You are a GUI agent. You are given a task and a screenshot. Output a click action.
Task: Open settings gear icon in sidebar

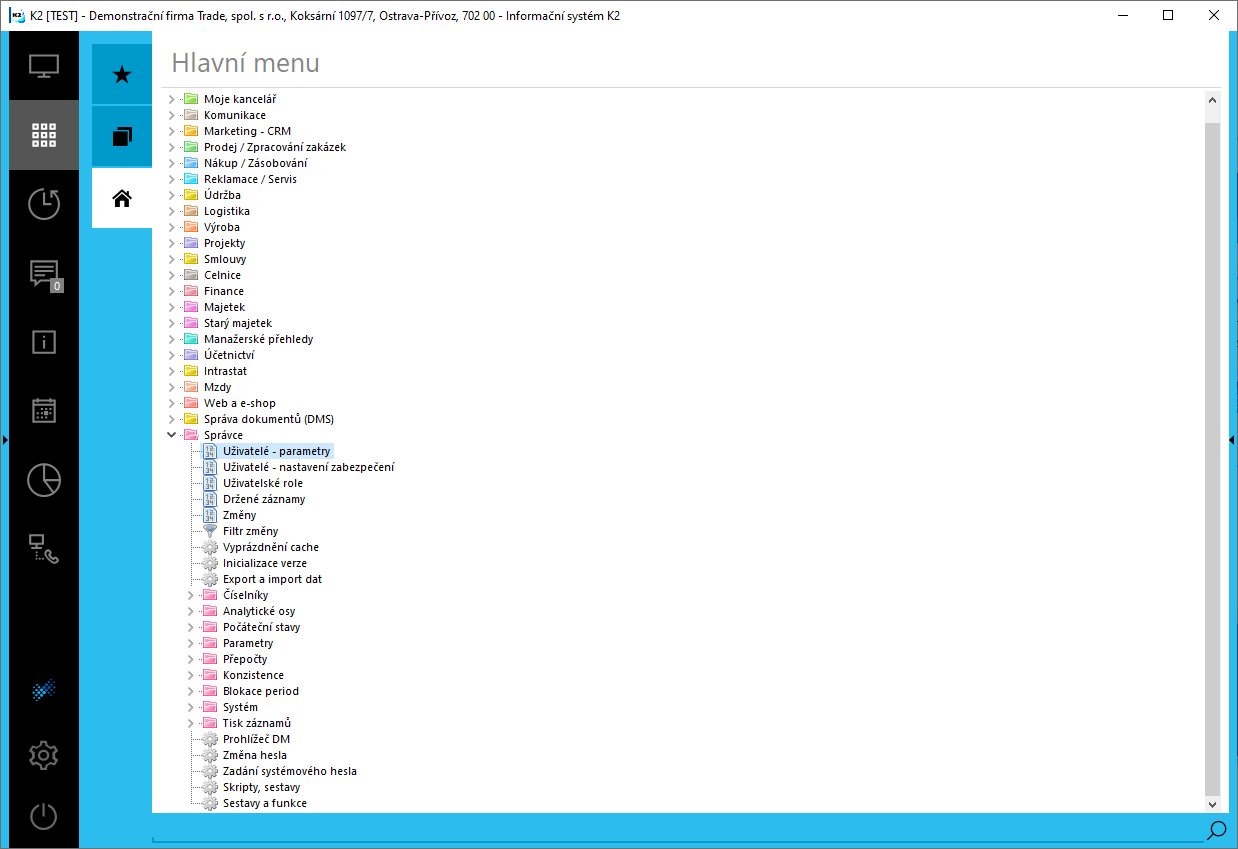point(44,755)
